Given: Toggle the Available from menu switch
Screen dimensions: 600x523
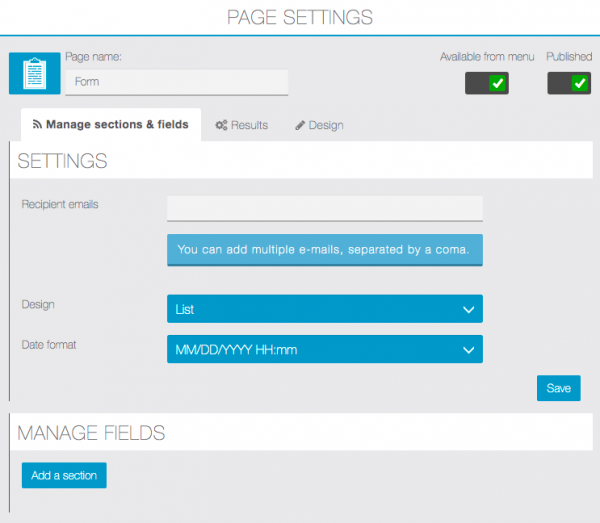Looking at the screenshot, I should [x=487, y=84].
